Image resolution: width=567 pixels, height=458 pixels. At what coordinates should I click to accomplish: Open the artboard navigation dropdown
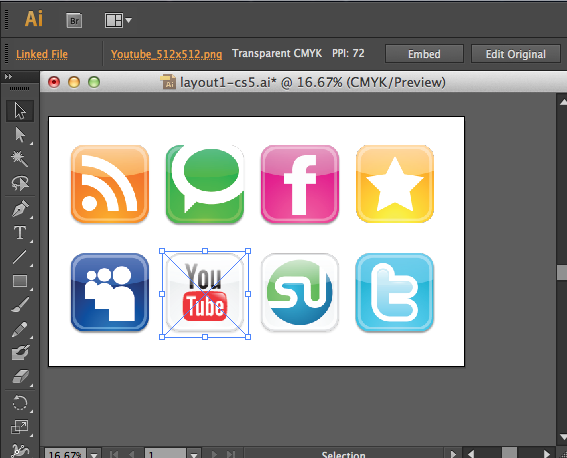click(x=194, y=454)
